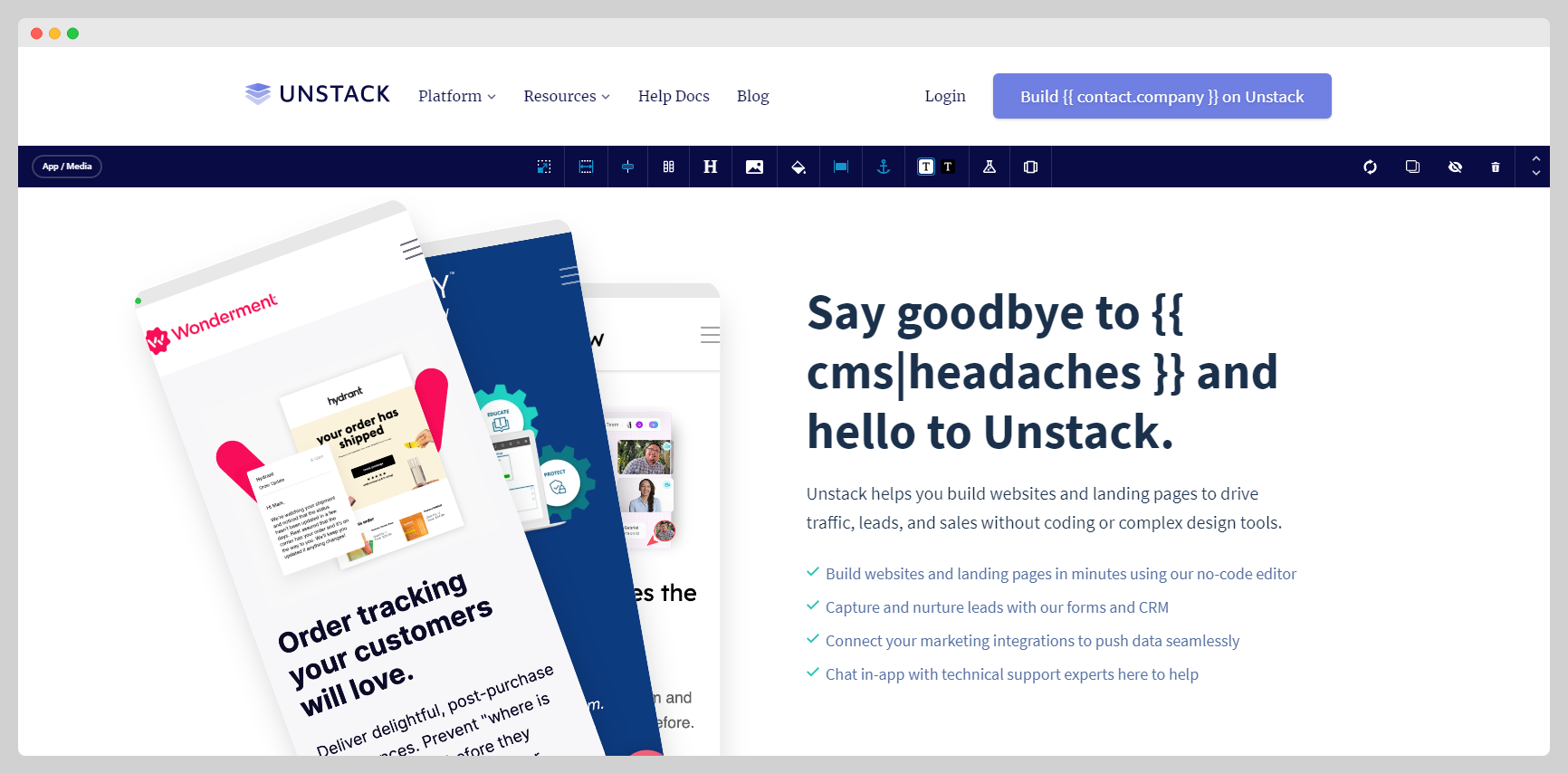
Task: Click the hamburger menu on white phone mockup
Action: tap(710, 335)
